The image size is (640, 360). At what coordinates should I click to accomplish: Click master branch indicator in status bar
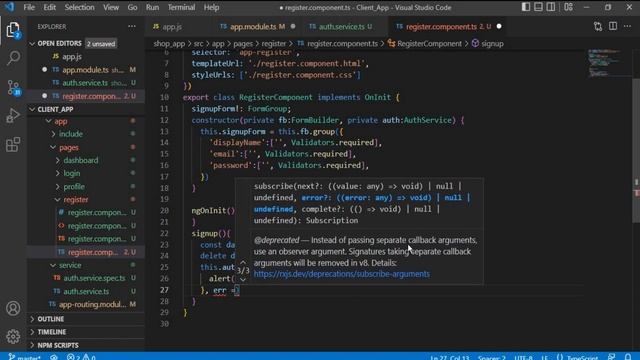[x=24, y=357]
